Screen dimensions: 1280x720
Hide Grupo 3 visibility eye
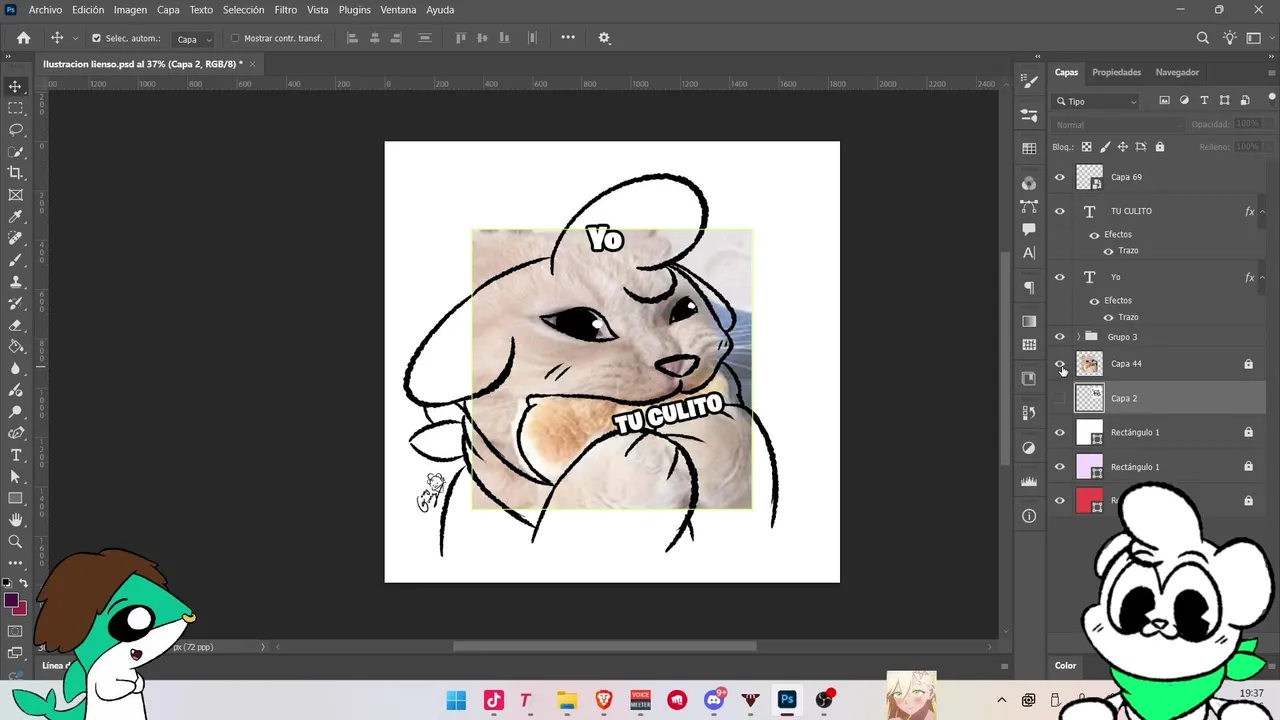coord(1060,337)
